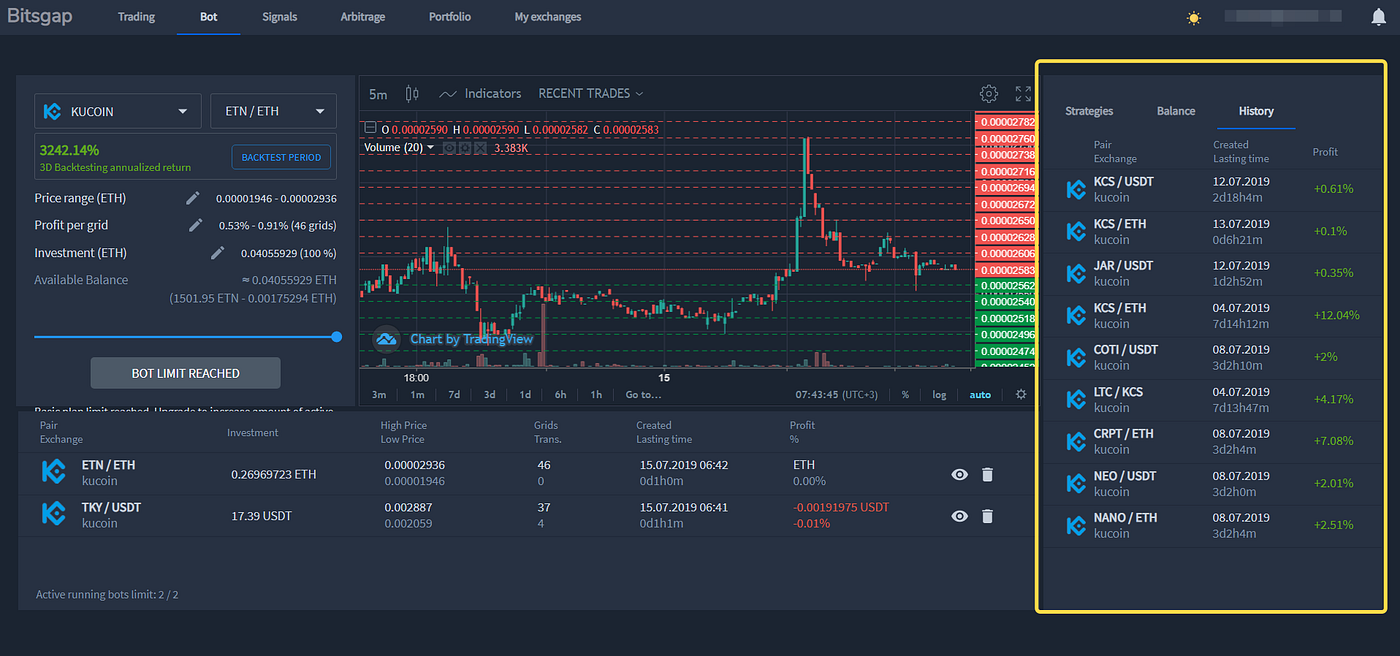
Task: Toggle chart fullscreen icon
Action: point(1023,94)
